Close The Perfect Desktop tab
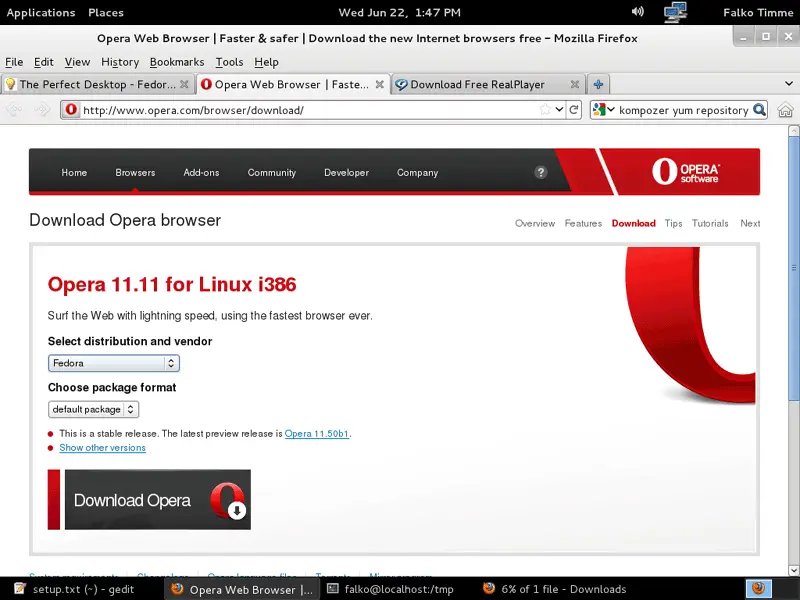800x600 pixels. [x=184, y=84]
